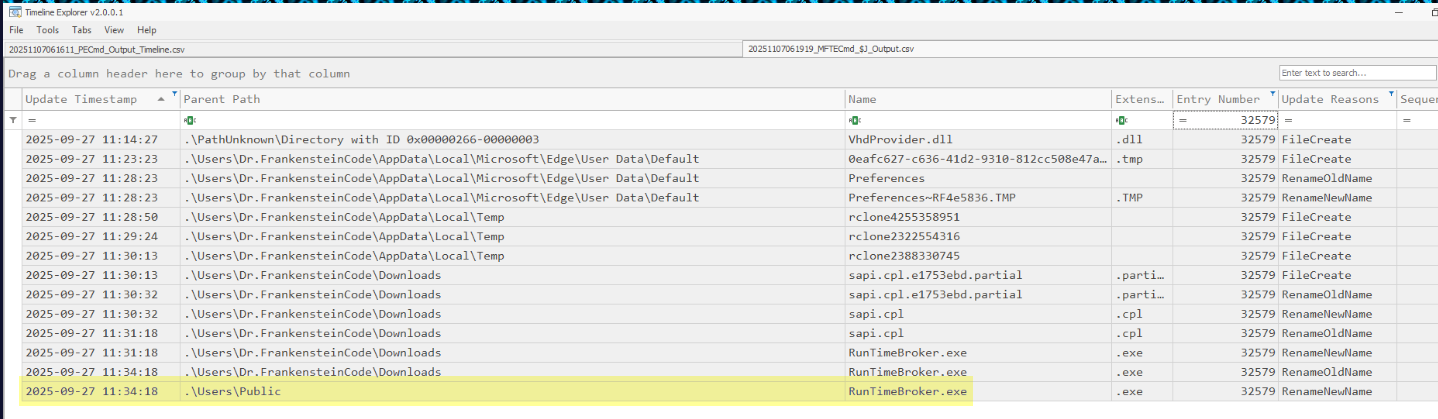This screenshot has width=1438, height=419.
Task: Open the Entry Number column filter icon
Action: point(1272,94)
